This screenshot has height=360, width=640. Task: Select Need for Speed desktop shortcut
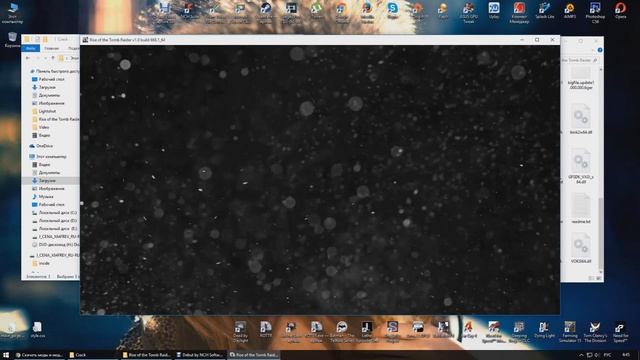tap(620, 331)
